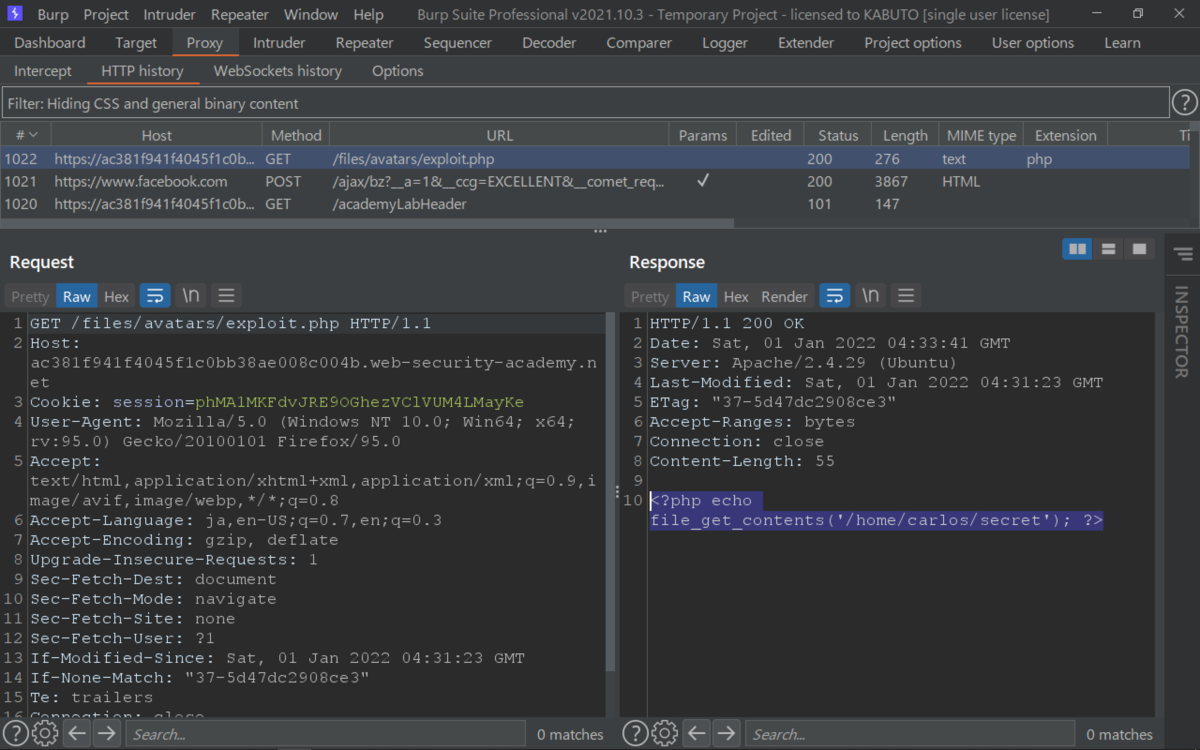Open the Help menu
The height and width of the screenshot is (750, 1200).
[x=368, y=15]
